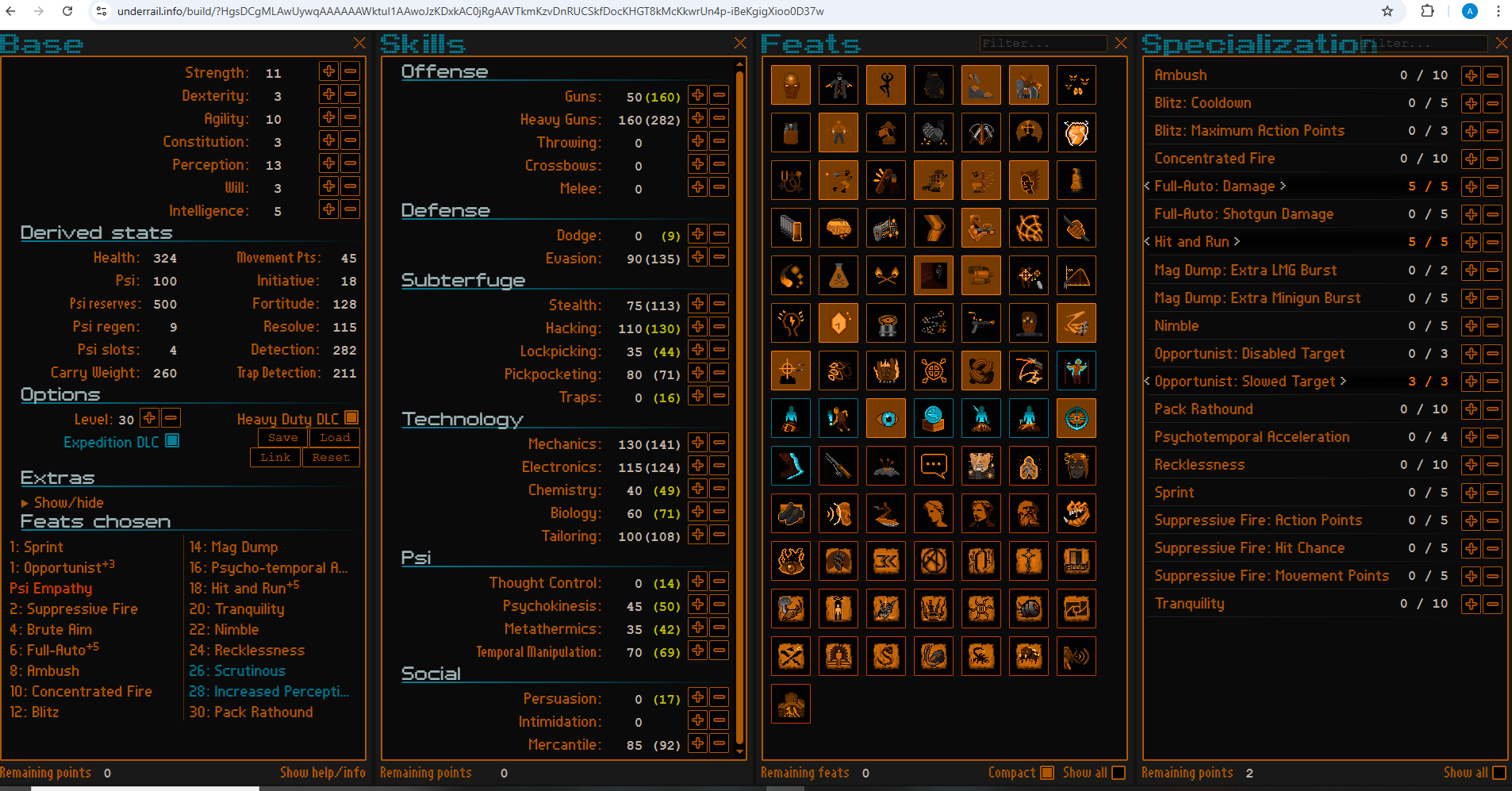Viewport: 1512px width, 791px height.
Task: Select the scorpion feat icon
Action: coord(981,657)
